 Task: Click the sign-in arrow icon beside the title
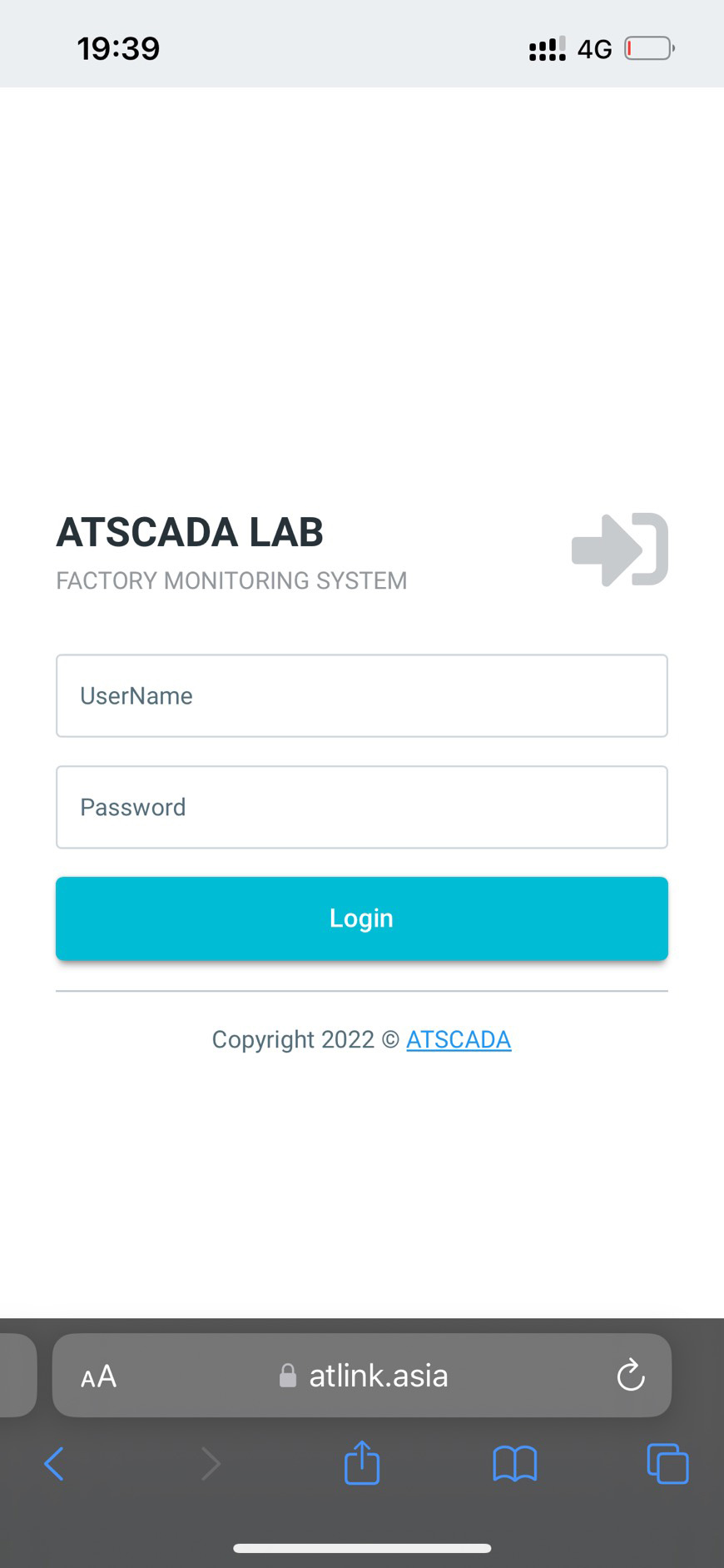(x=619, y=550)
